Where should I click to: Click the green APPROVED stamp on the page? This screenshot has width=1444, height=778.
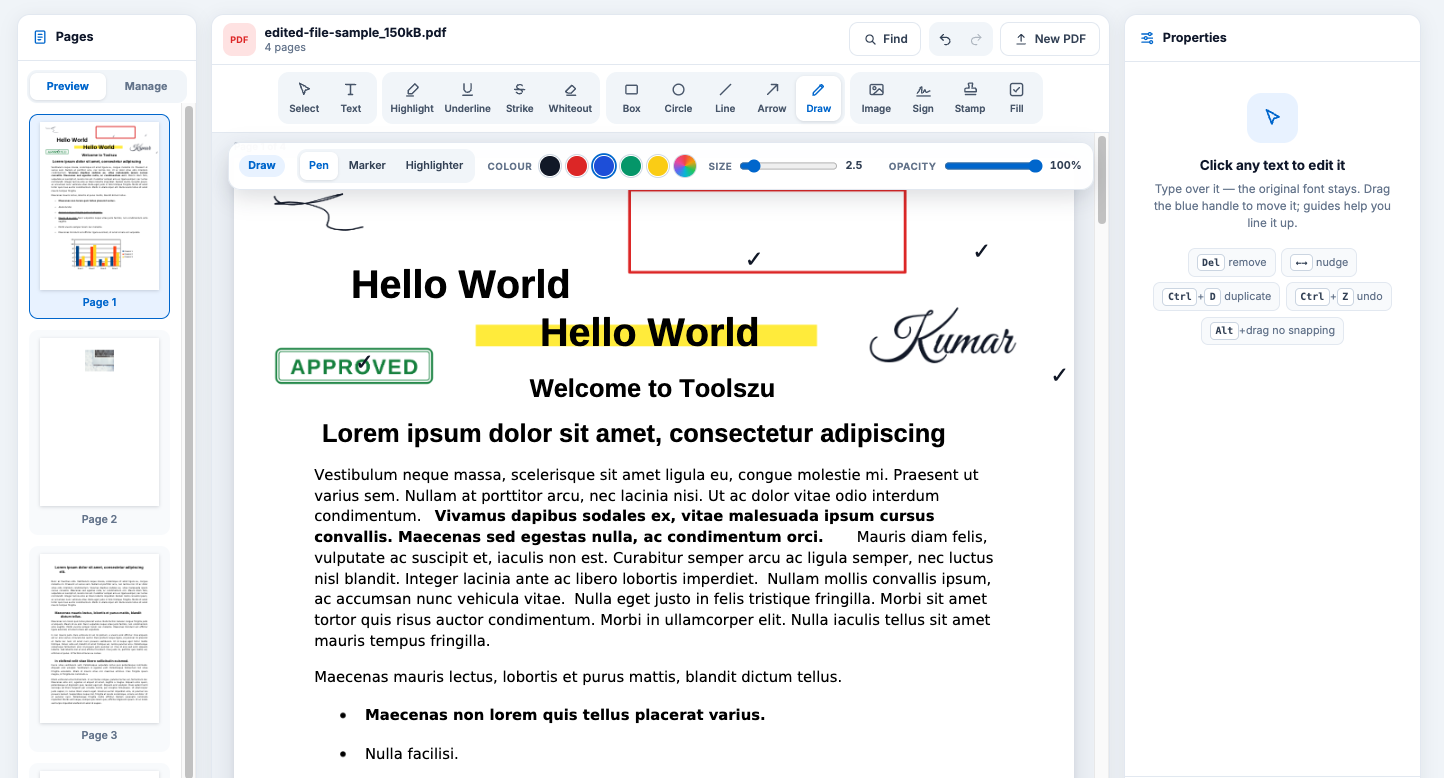click(354, 366)
